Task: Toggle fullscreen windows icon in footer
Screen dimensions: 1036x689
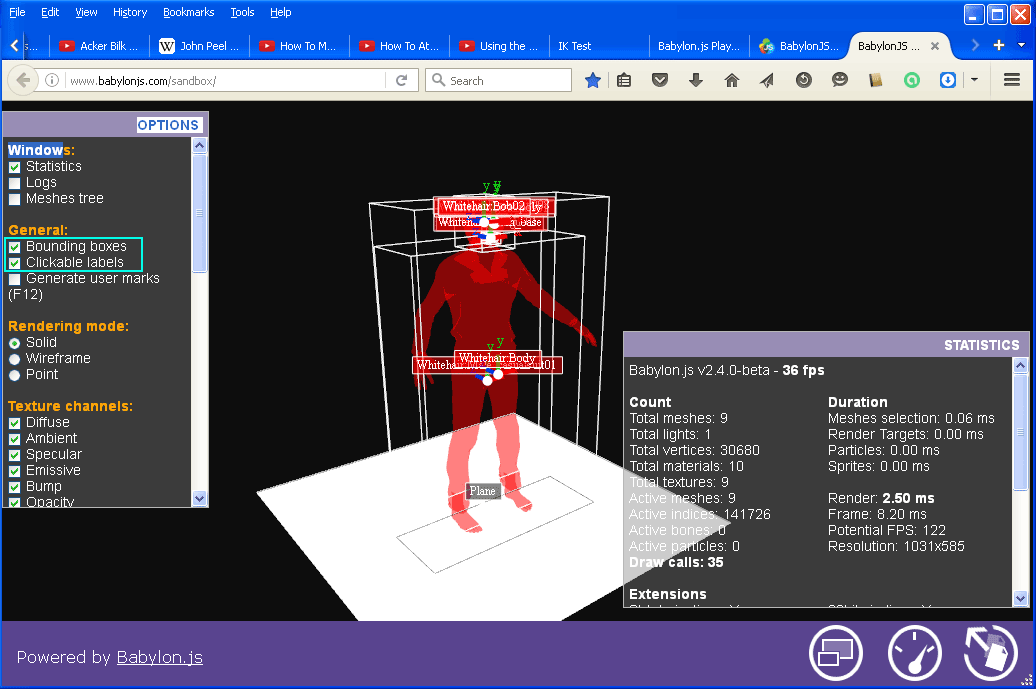Action: [836, 653]
